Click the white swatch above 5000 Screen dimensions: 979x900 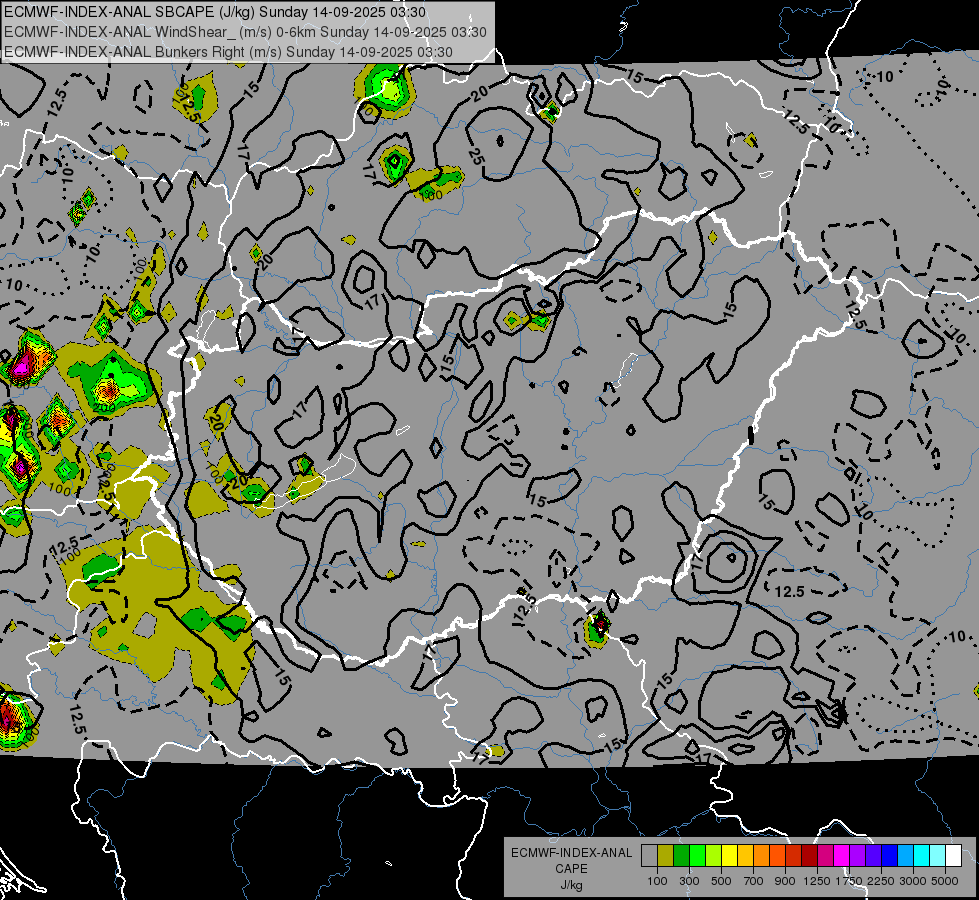[x=953, y=856]
